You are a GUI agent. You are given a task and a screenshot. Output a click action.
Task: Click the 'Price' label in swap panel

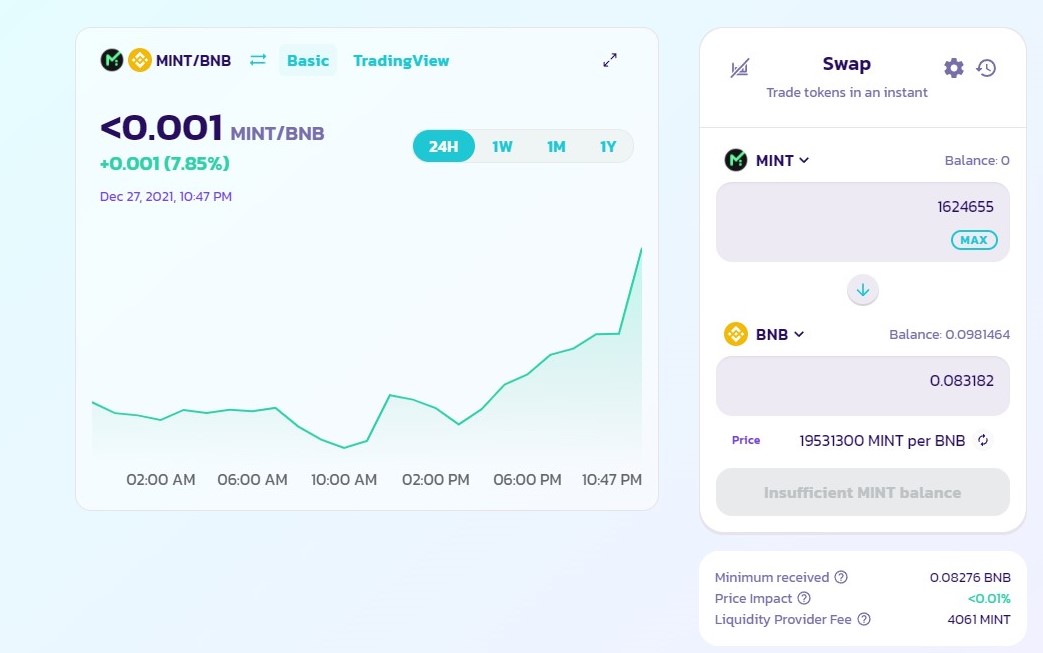[746, 440]
